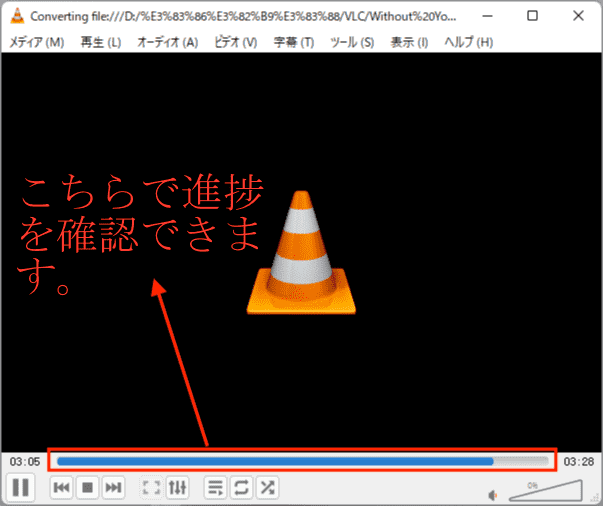
Task: Maximize the VLC window
Action: tap(532, 16)
